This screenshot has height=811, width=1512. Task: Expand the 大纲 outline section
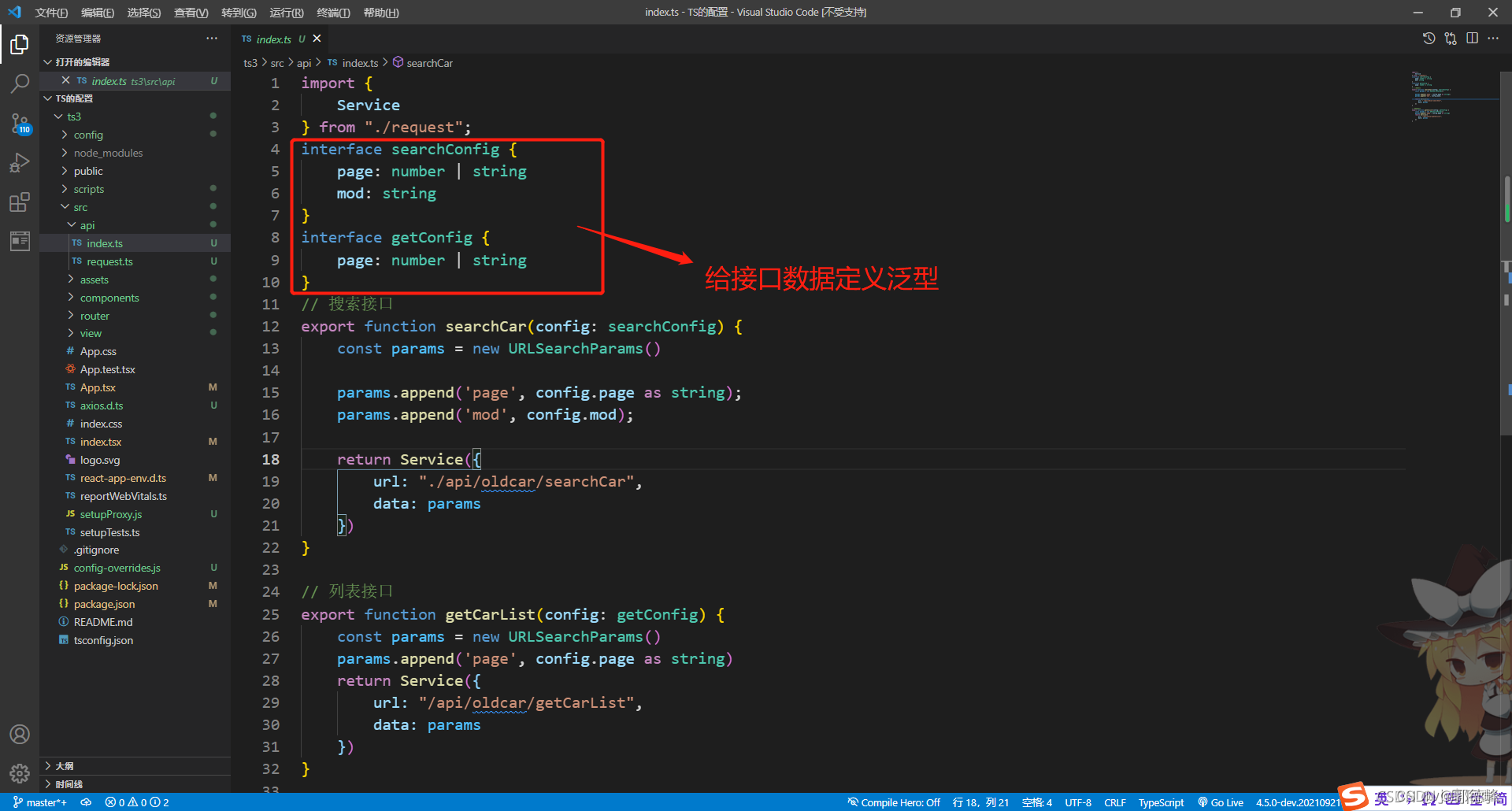click(x=135, y=766)
